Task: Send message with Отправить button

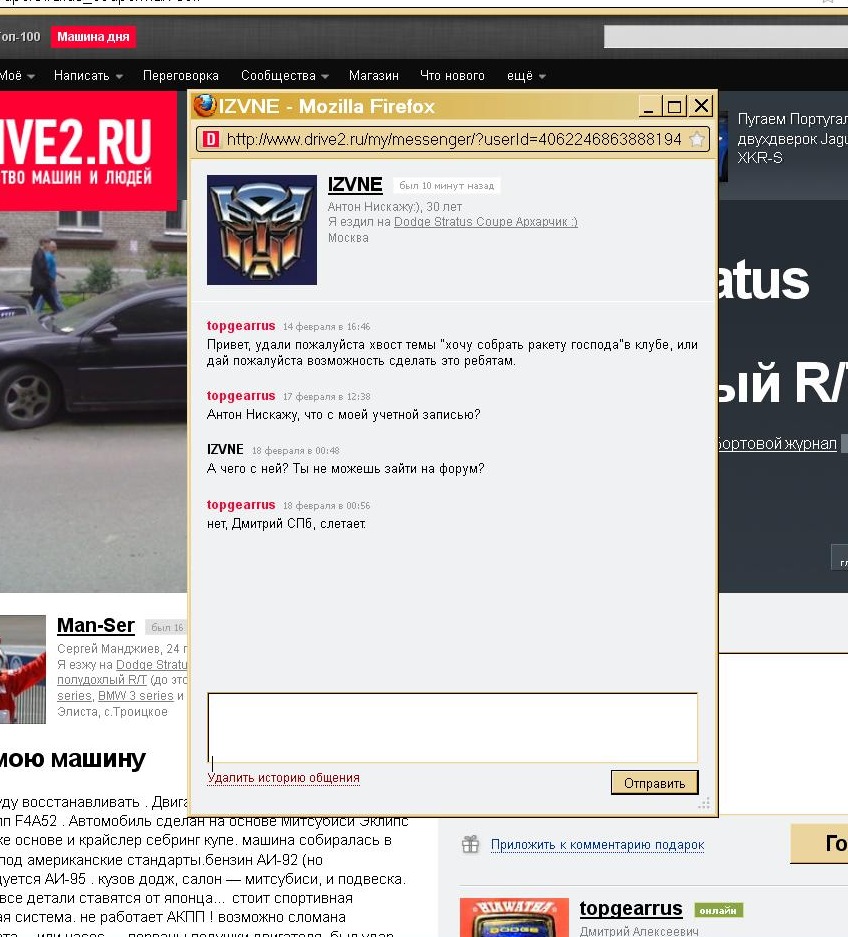Action: [x=654, y=783]
